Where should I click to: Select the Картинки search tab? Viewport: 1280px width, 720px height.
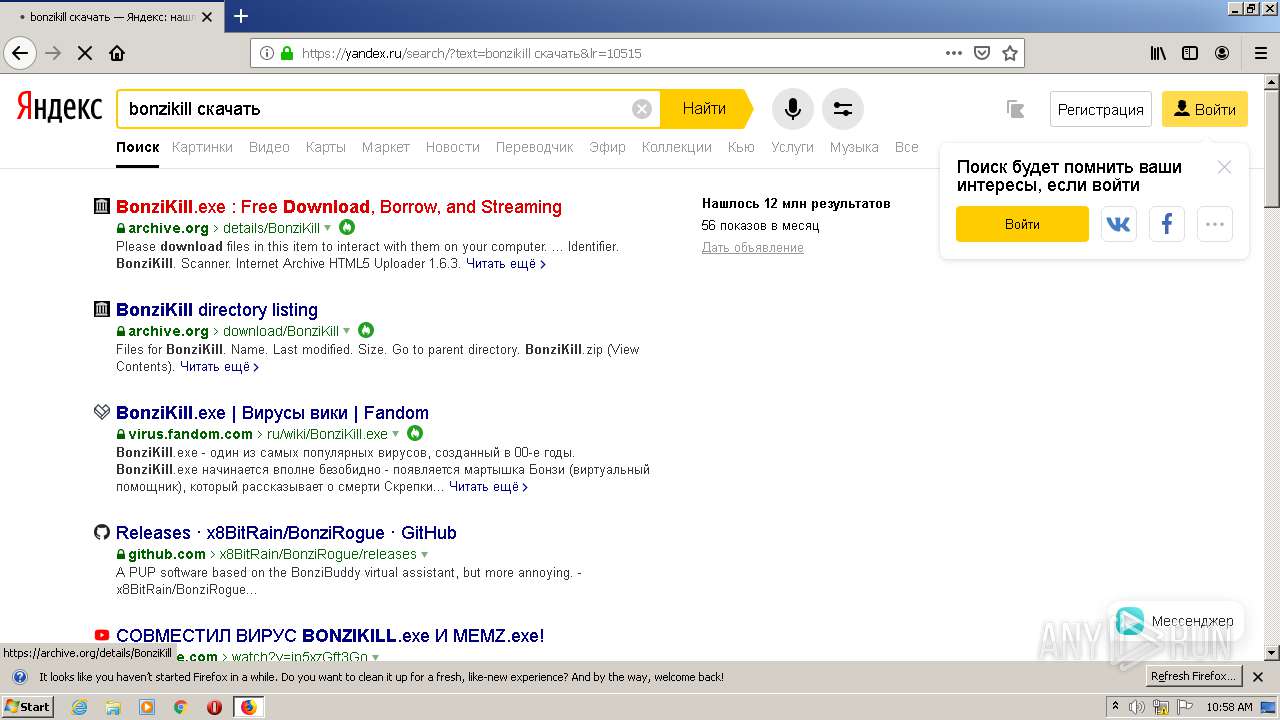(x=202, y=147)
